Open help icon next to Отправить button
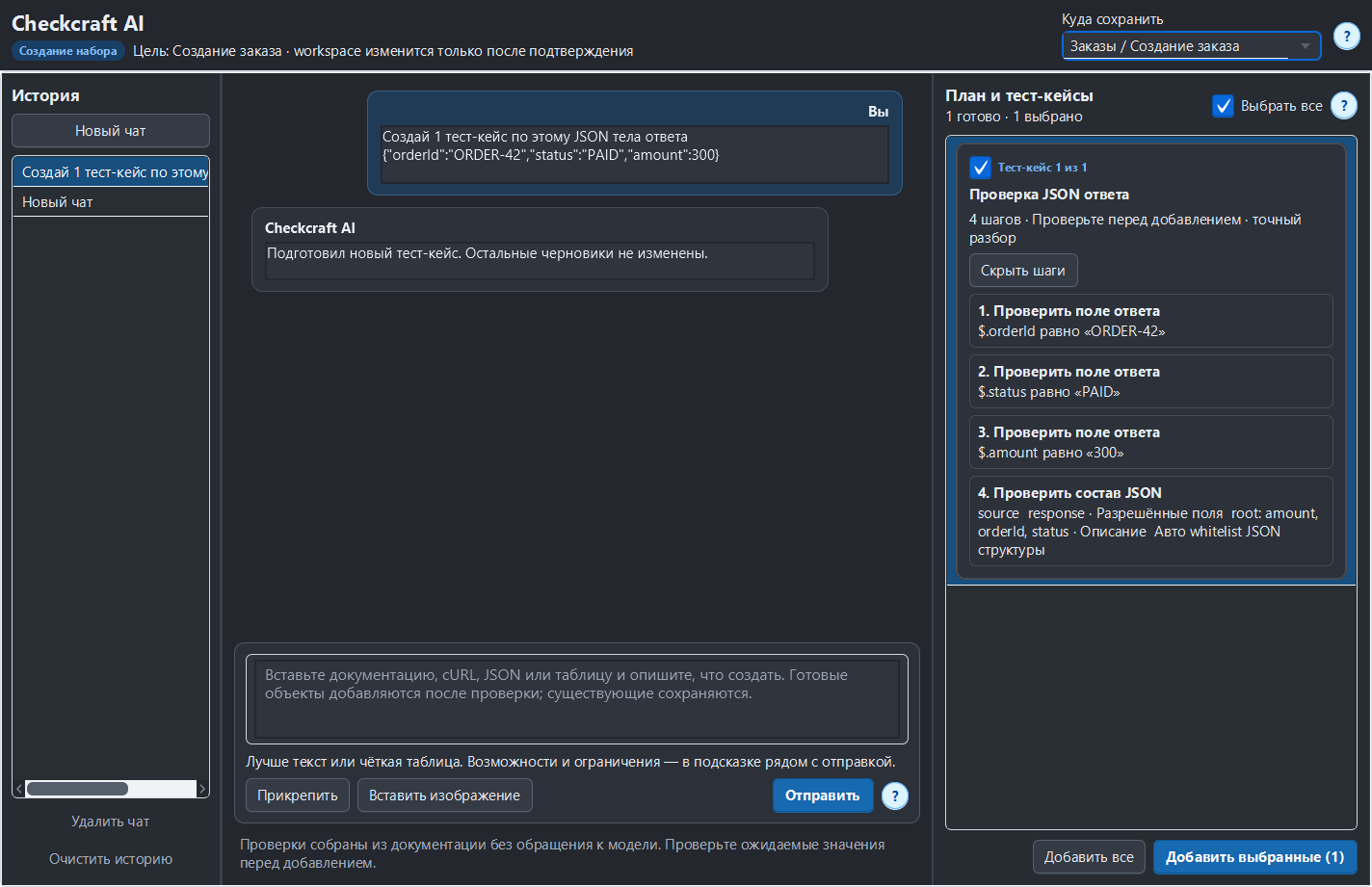1372x887 pixels. [895, 796]
